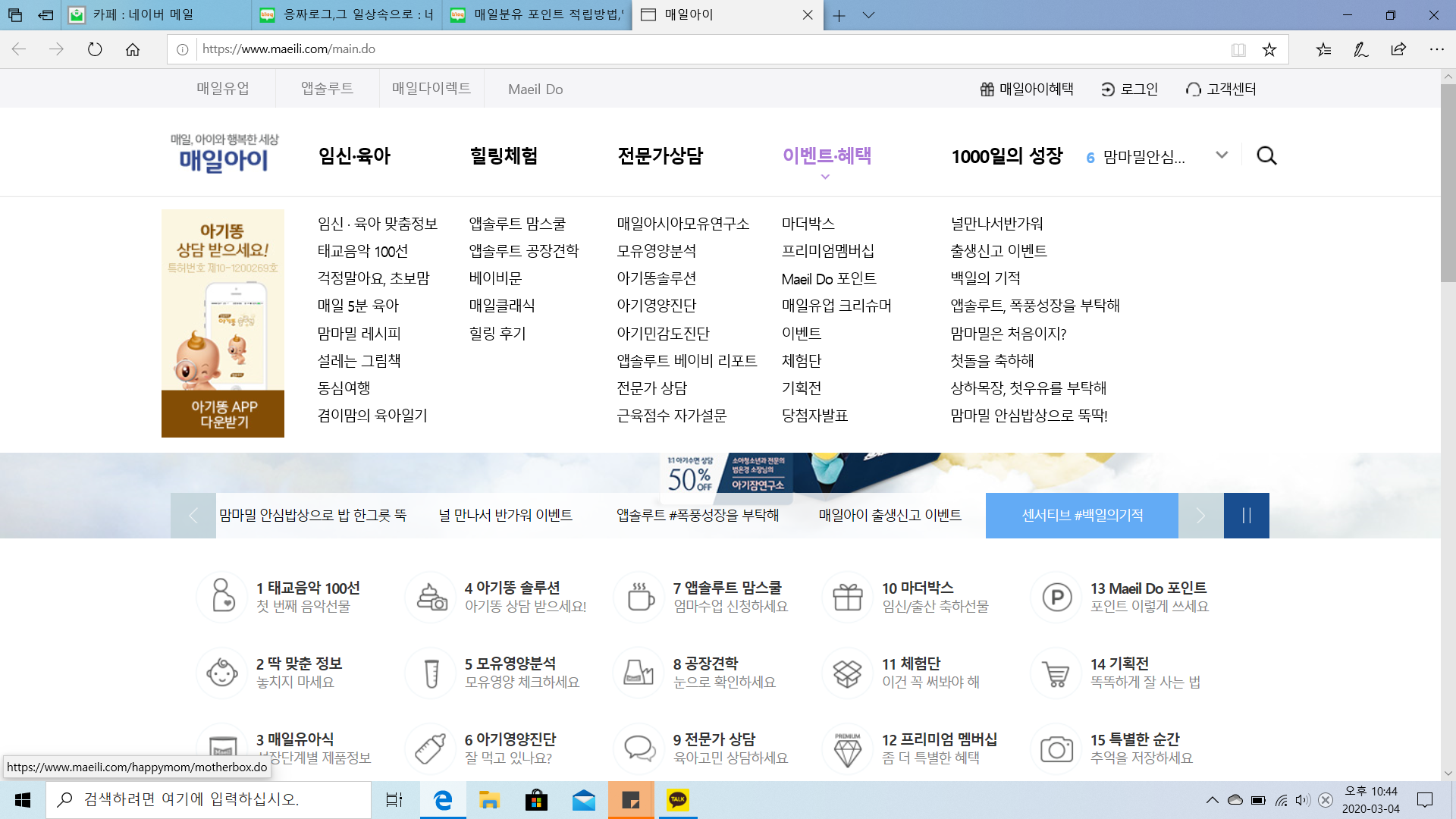
Task: Click the 공장견학 factory icon
Action: pos(639,672)
